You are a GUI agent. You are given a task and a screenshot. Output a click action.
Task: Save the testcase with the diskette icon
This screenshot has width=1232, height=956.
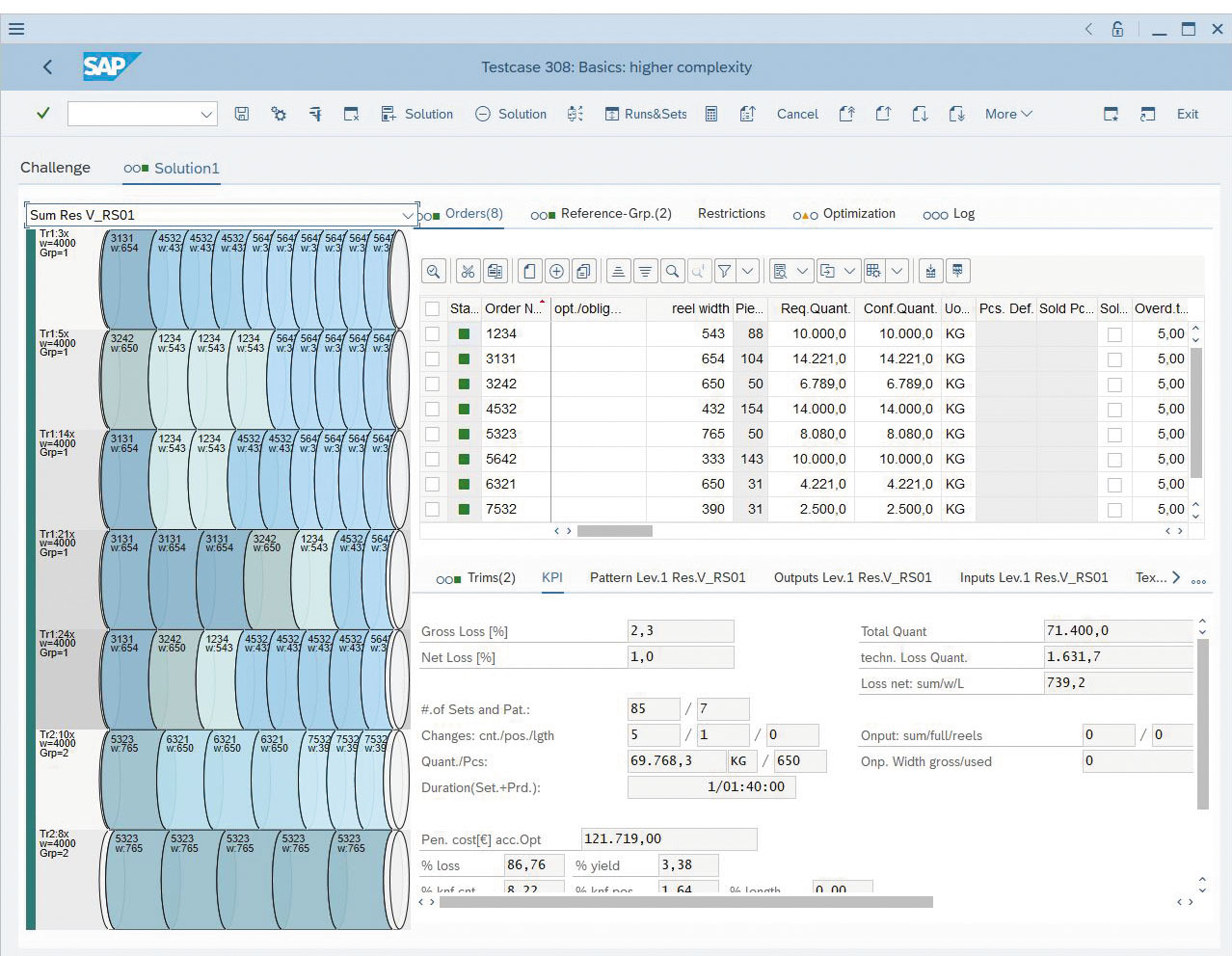242,114
